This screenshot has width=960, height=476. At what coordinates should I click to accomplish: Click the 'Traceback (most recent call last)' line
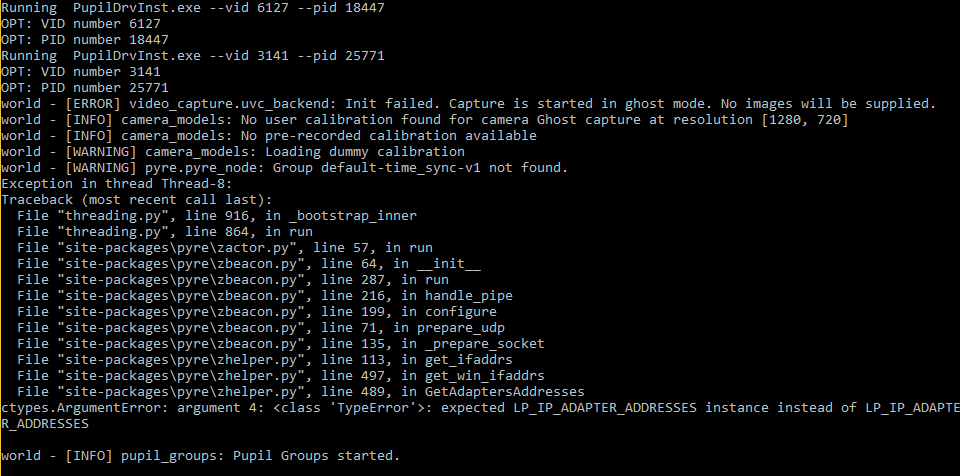(x=137, y=199)
